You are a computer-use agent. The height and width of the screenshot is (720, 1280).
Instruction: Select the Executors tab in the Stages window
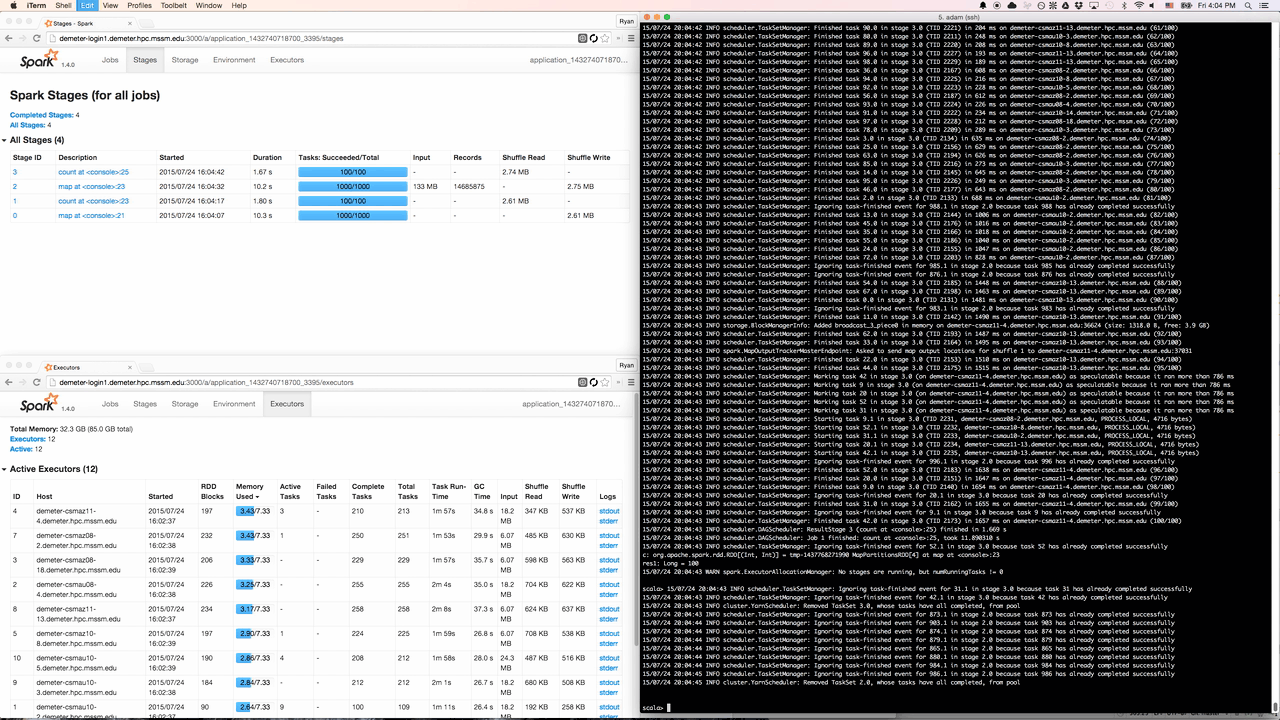point(287,60)
